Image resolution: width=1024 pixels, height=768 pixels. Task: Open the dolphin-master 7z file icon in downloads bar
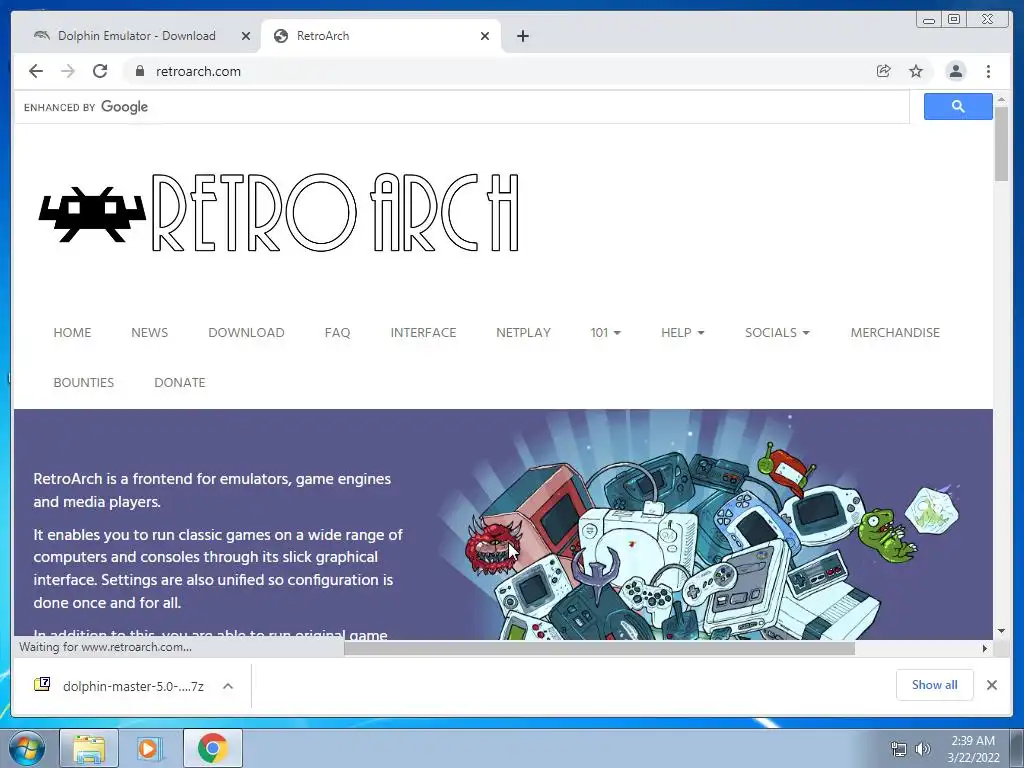[x=42, y=684]
